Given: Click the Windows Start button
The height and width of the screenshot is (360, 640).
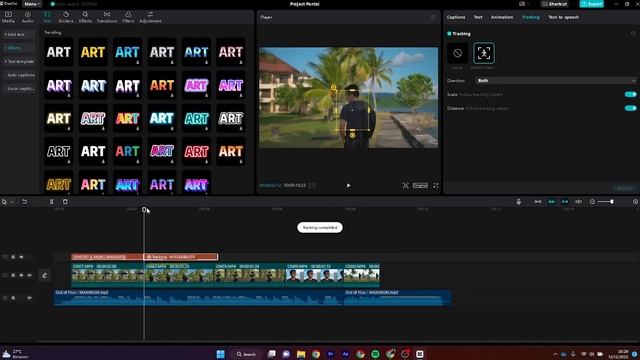Looking at the screenshot, I should [x=220, y=354].
